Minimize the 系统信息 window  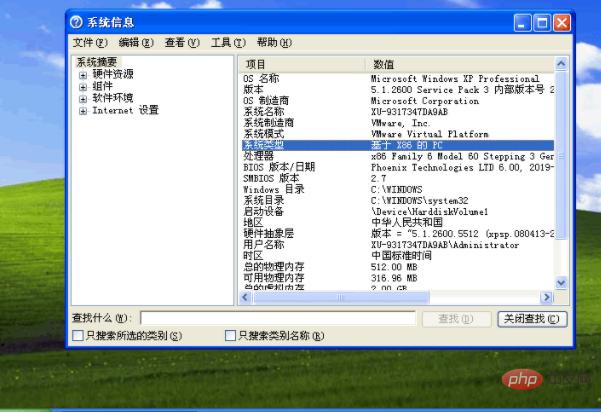point(522,23)
